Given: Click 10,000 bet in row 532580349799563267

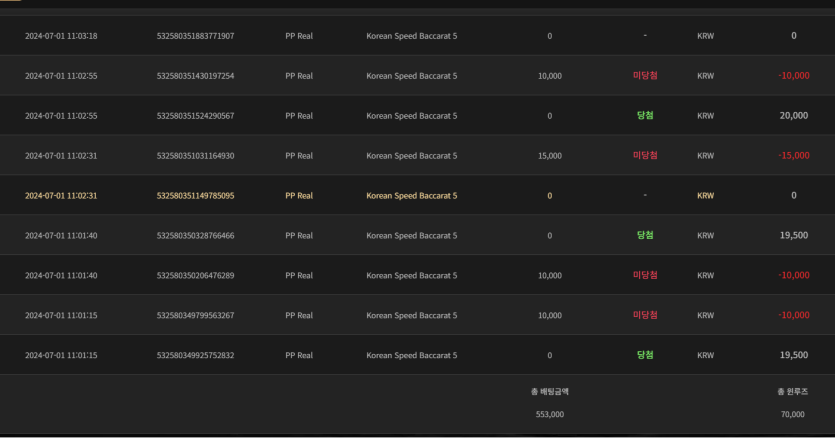Looking at the screenshot, I should [550, 315].
